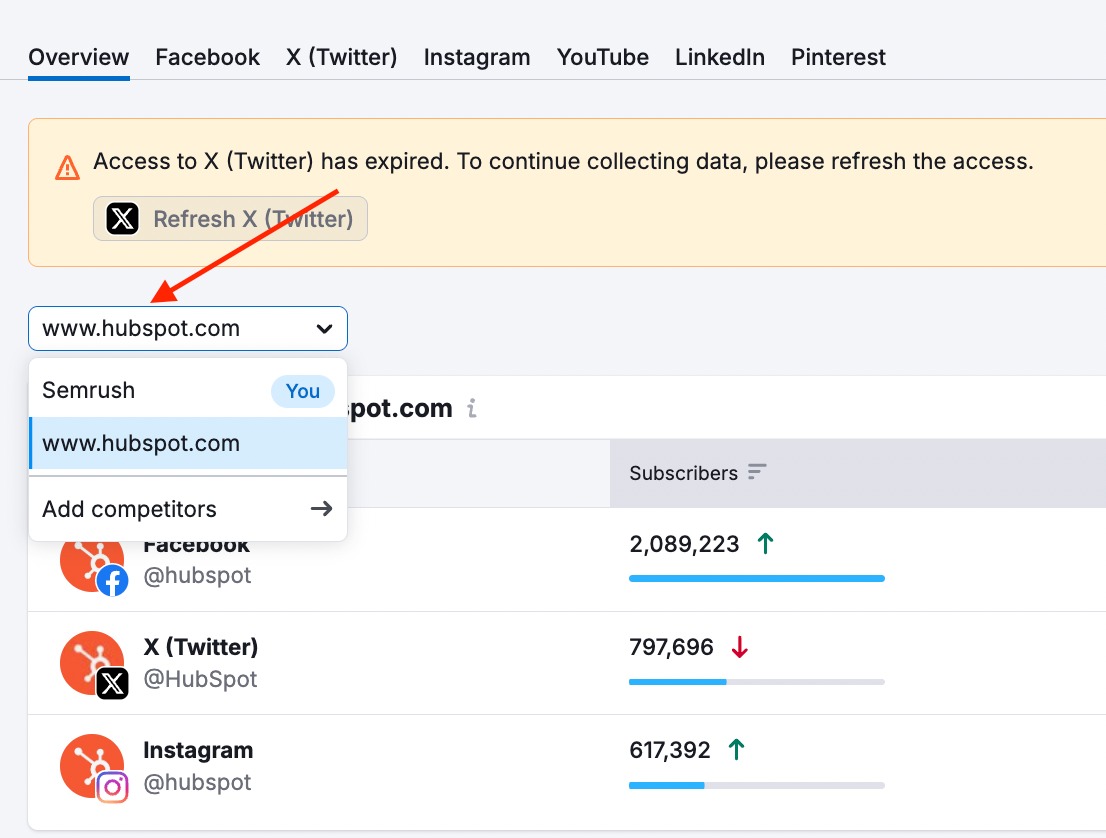Select Semrush from the dropdown list
This screenshot has height=838, width=1106.
[188, 390]
